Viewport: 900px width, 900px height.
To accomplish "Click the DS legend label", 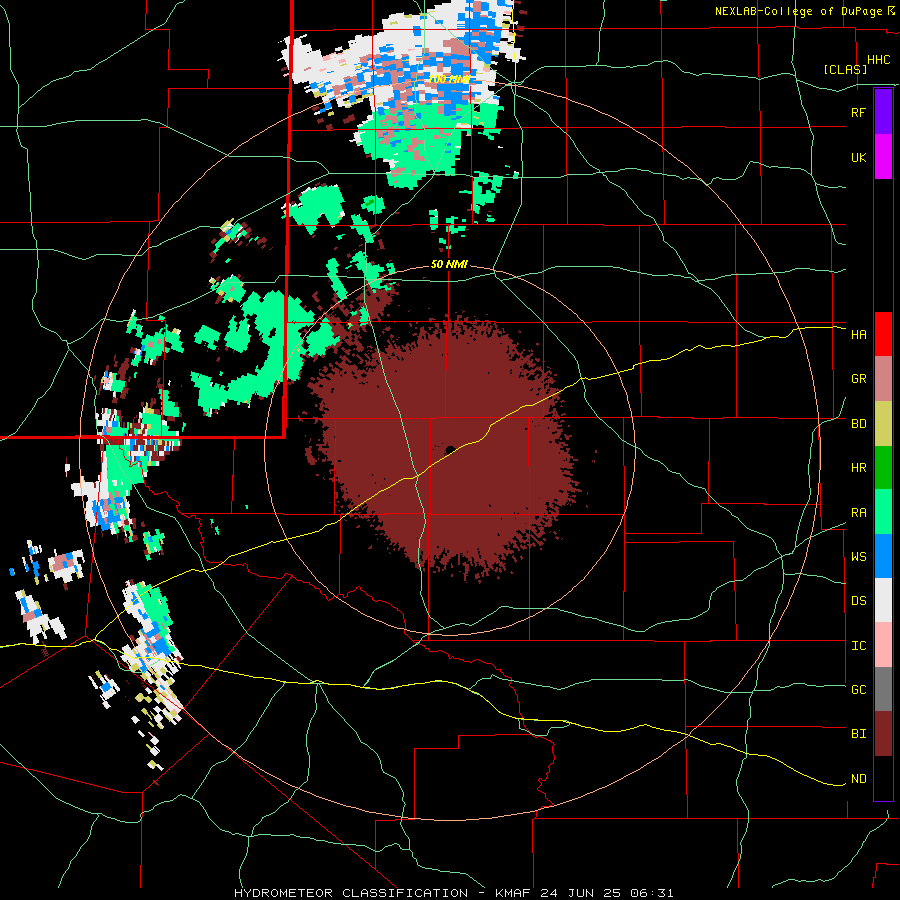I will pos(858,601).
